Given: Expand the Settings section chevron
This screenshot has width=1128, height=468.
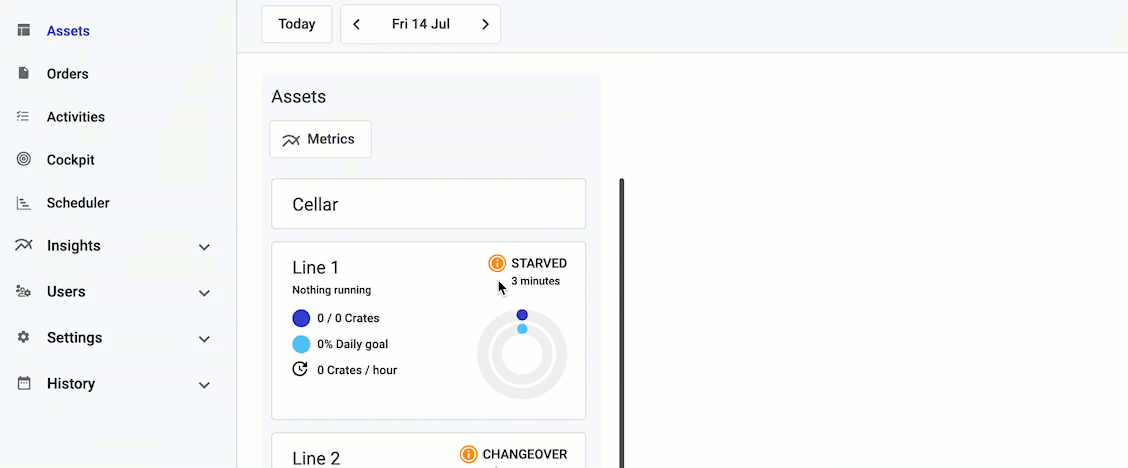Looking at the screenshot, I should (x=204, y=339).
